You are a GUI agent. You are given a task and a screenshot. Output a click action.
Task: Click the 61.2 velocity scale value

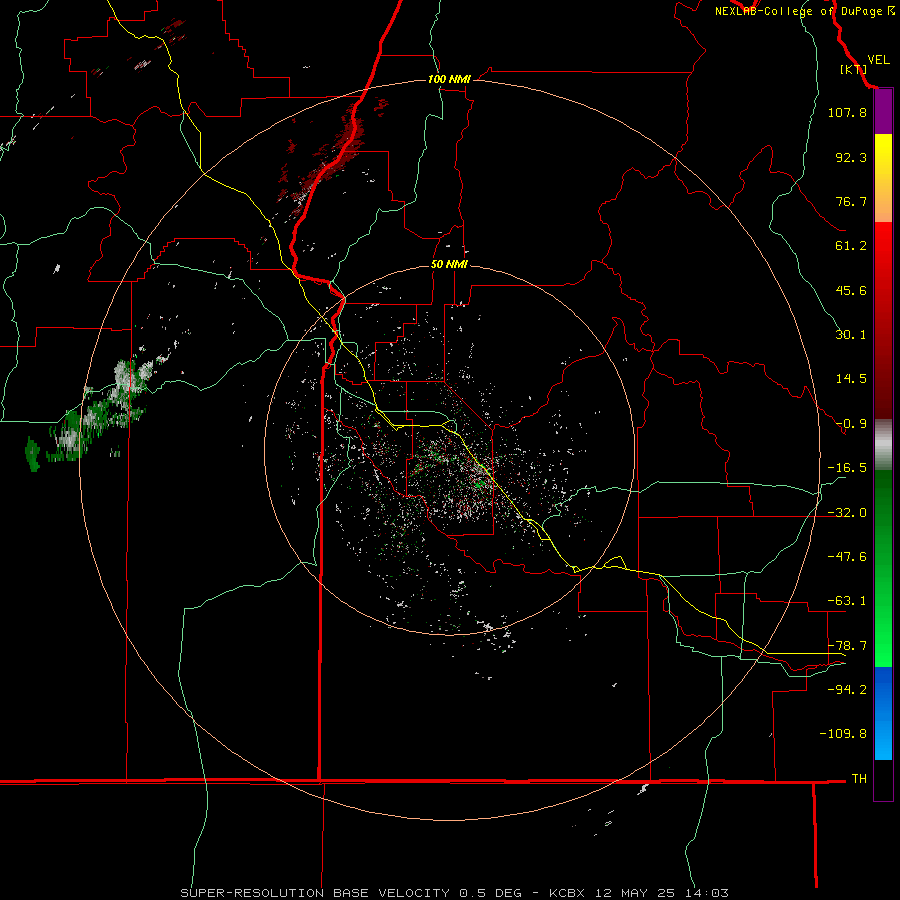[851, 246]
